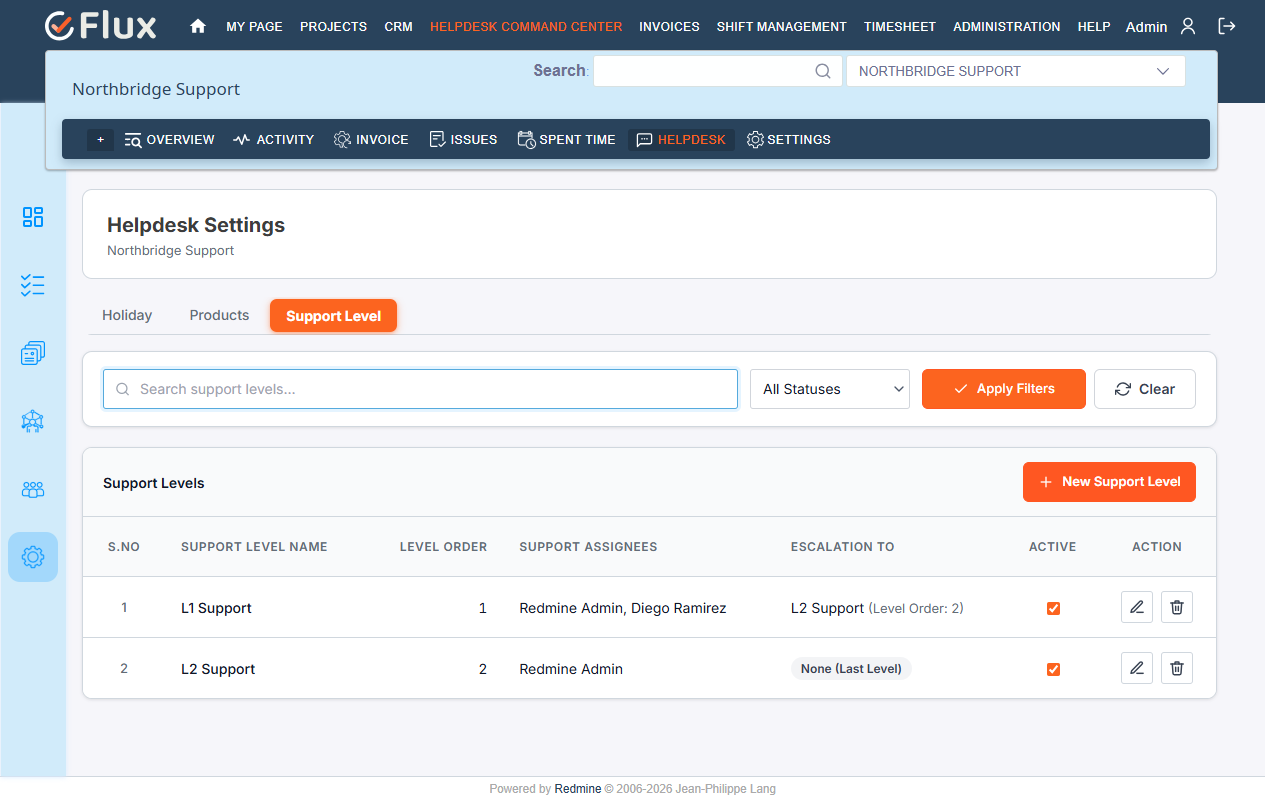Follow the Redmine link in the footer
The width and height of the screenshot is (1265, 800).
[x=578, y=789]
